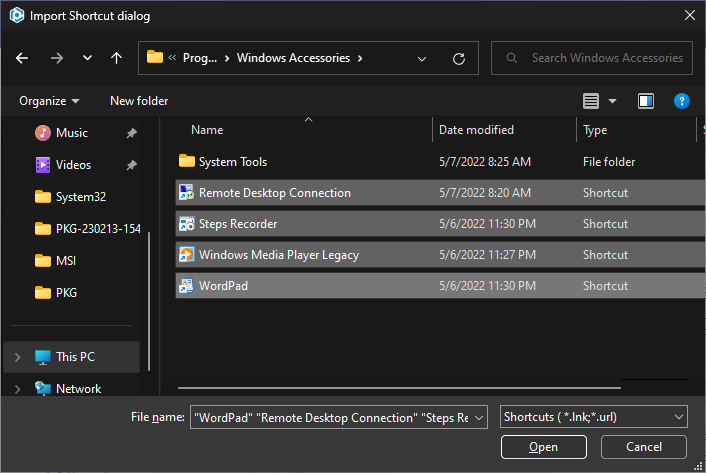This screenshot has width=706, height=473.
Task: Open the Help button
Action: pyautogui.click(x=681, y=101)
